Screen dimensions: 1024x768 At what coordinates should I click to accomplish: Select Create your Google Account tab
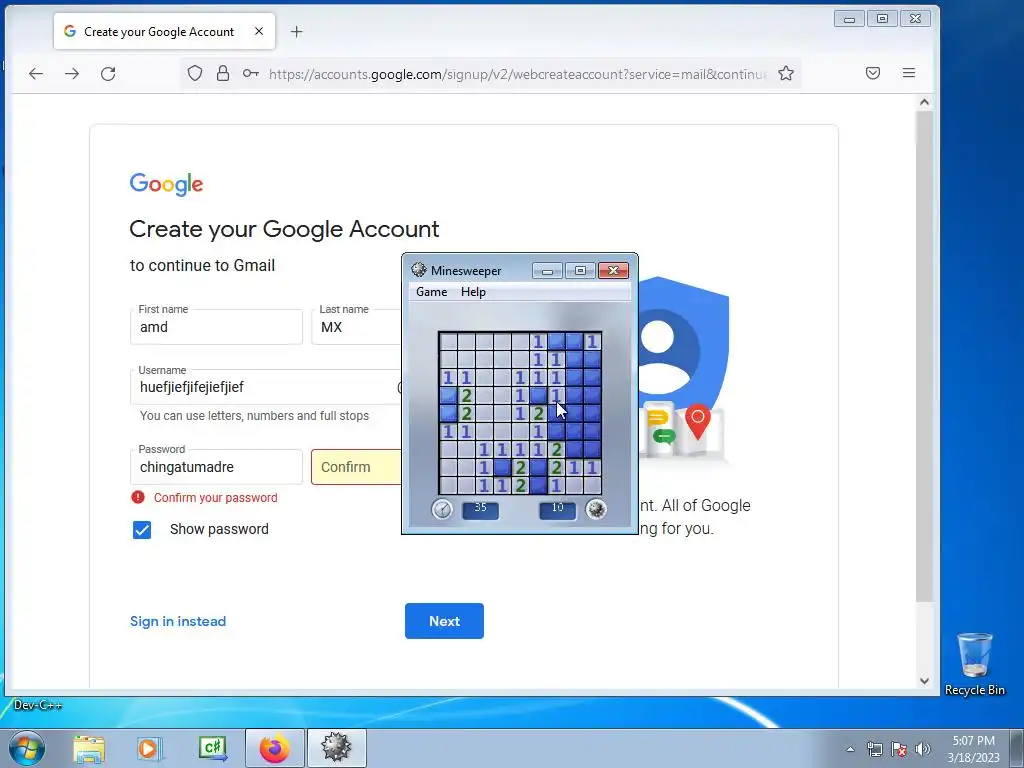coord(165,31)
